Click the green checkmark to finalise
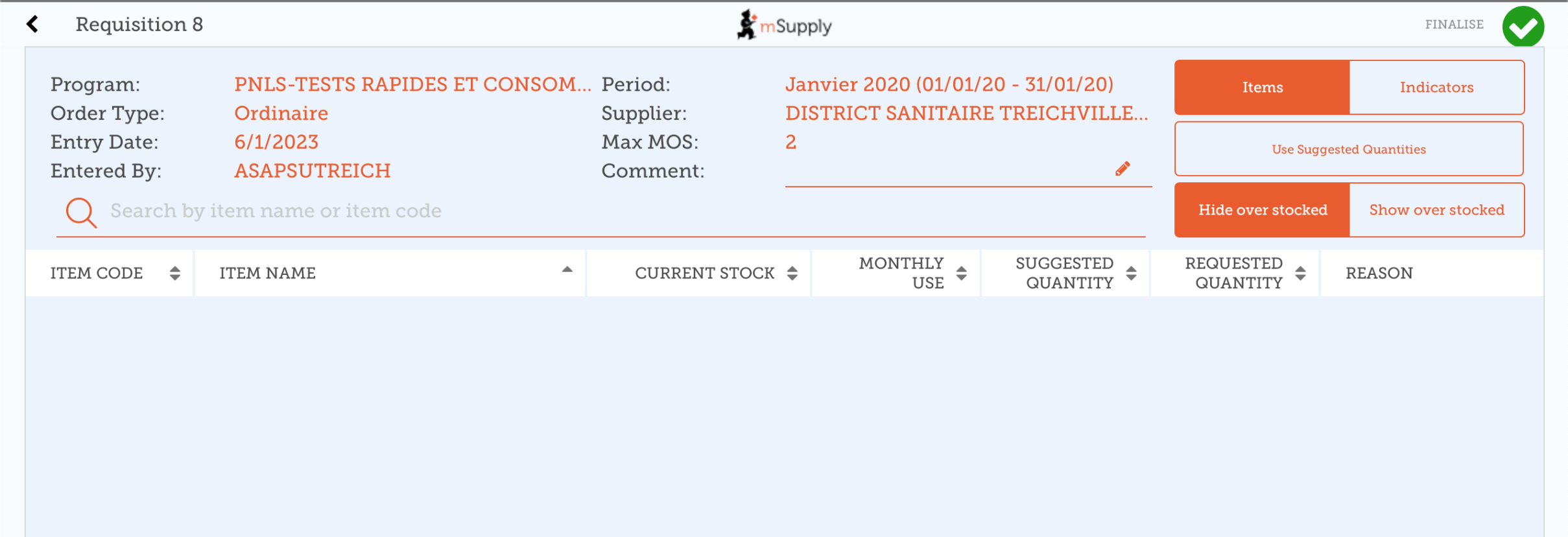Viewport: 1568px width, 537px height. [1524, 25]
